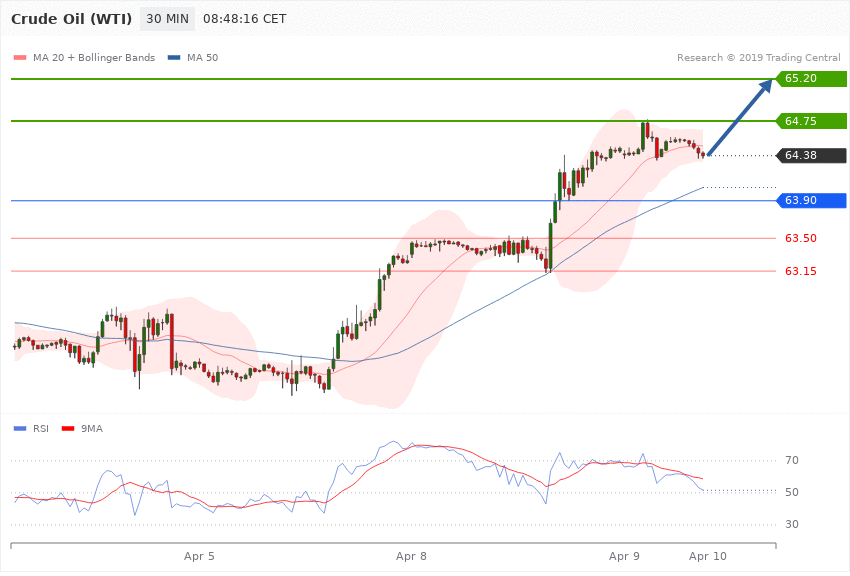Click the RSI 30 level label
The width and height of the screenshot is (850, 576).
pyautogui.click(x=791, y=525)
